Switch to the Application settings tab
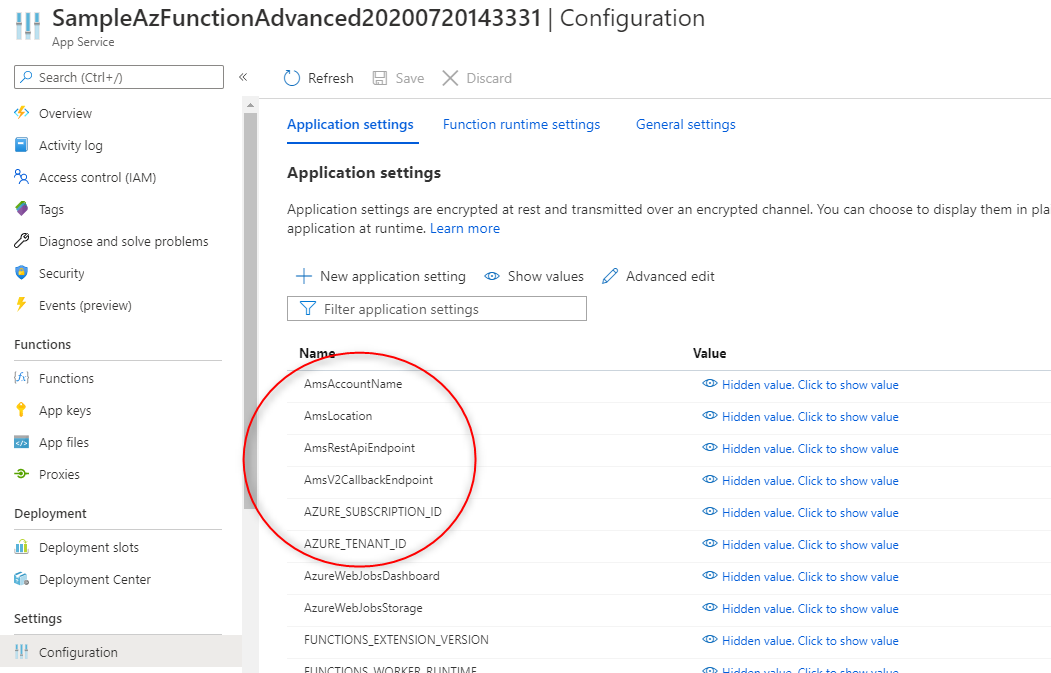Image resolution: width=1051 pixels, height=673 pixels. 351,125
